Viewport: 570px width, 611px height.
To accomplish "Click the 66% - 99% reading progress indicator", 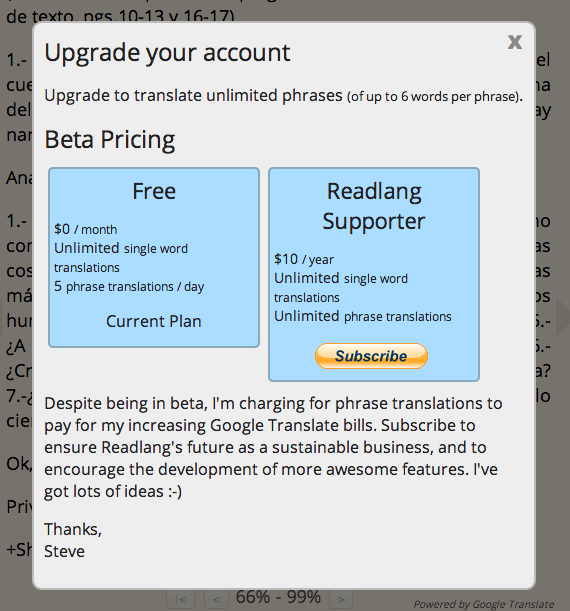I will click(x=278, y=597).
